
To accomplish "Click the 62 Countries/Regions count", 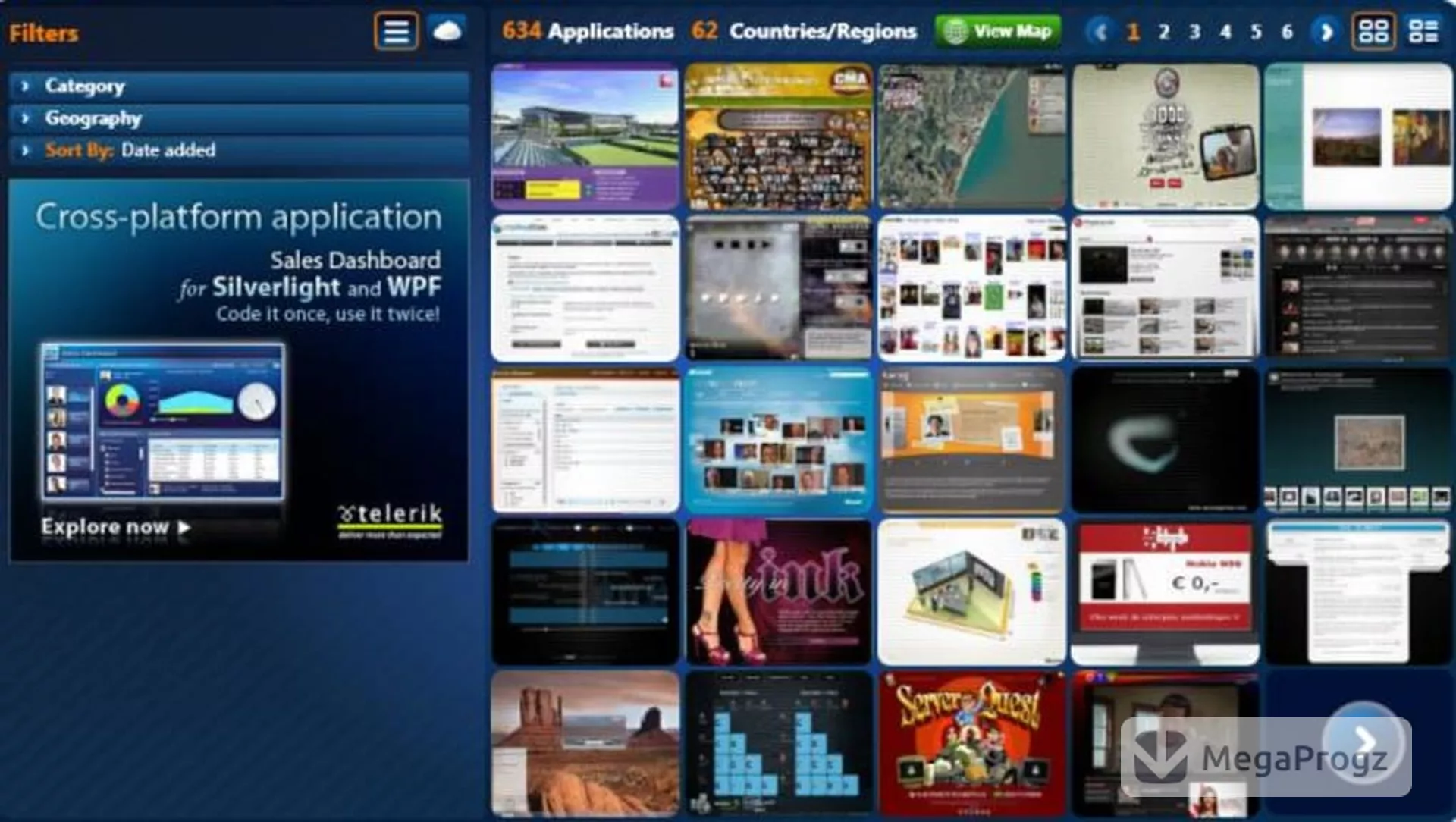I will (804, 31).
